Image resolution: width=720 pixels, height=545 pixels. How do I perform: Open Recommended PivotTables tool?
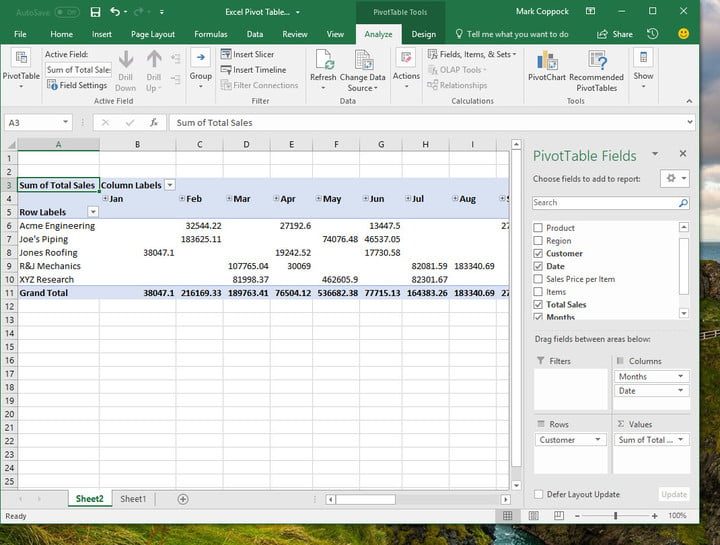click(597, 60)
